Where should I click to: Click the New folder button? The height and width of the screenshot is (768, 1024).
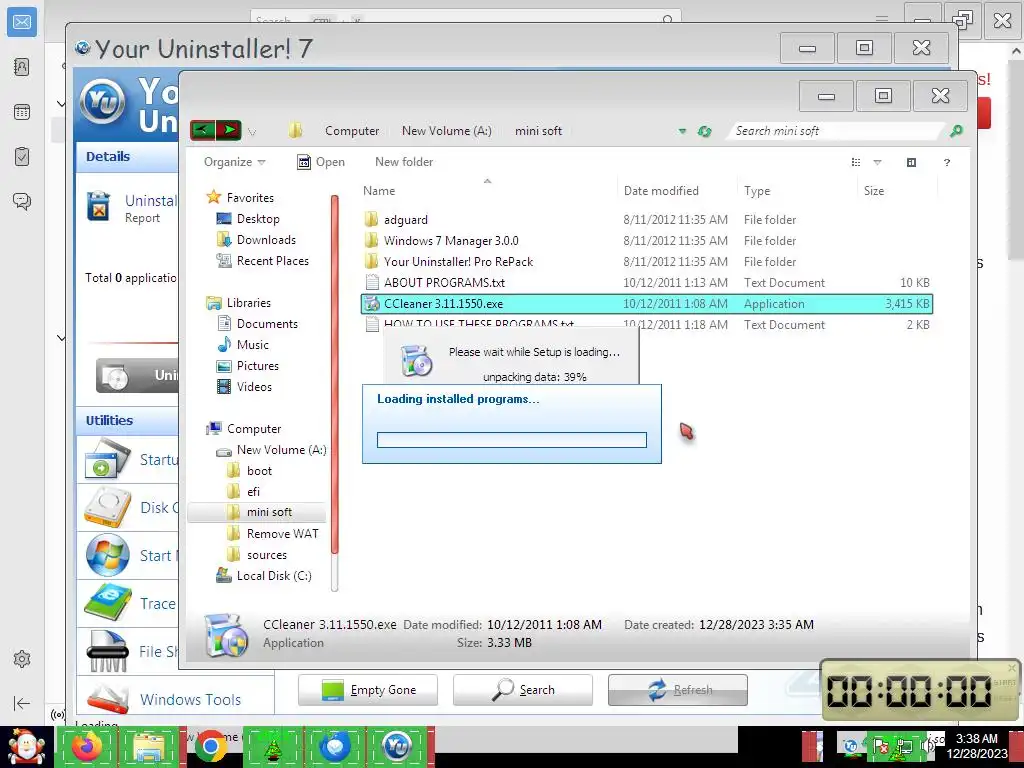404,162
